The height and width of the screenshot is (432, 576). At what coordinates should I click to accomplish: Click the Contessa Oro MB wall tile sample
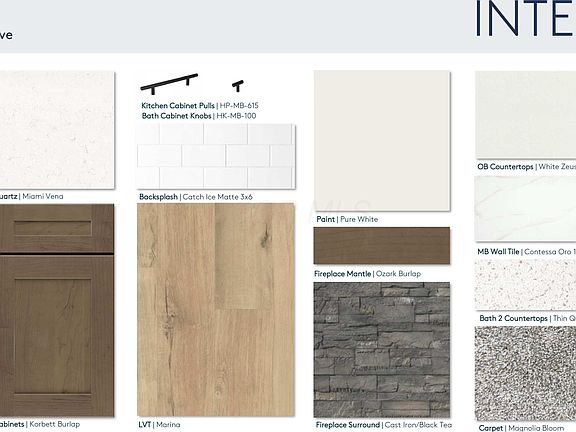(x=526, y=208)
